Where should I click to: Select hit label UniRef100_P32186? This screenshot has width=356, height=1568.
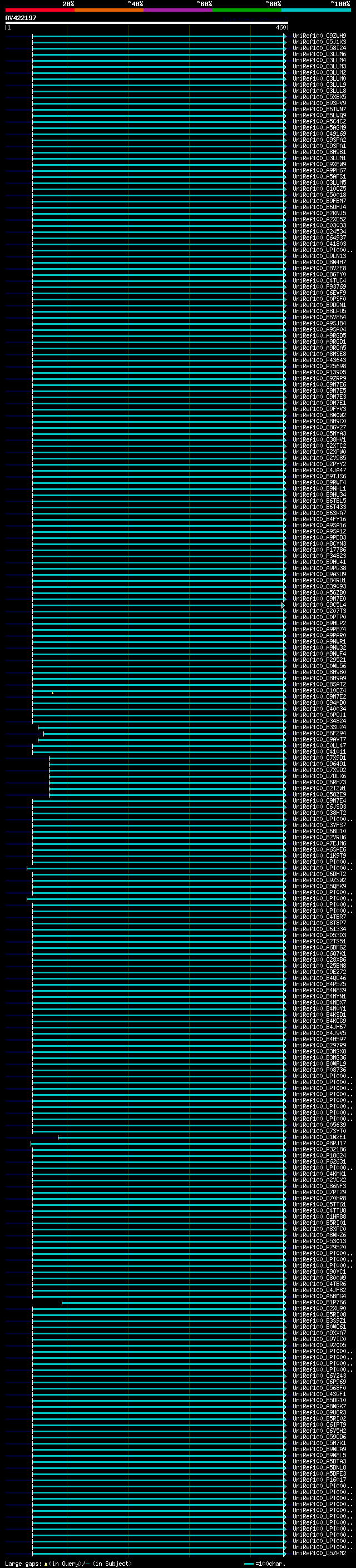pyautogui.click(x=319, y=1150)
